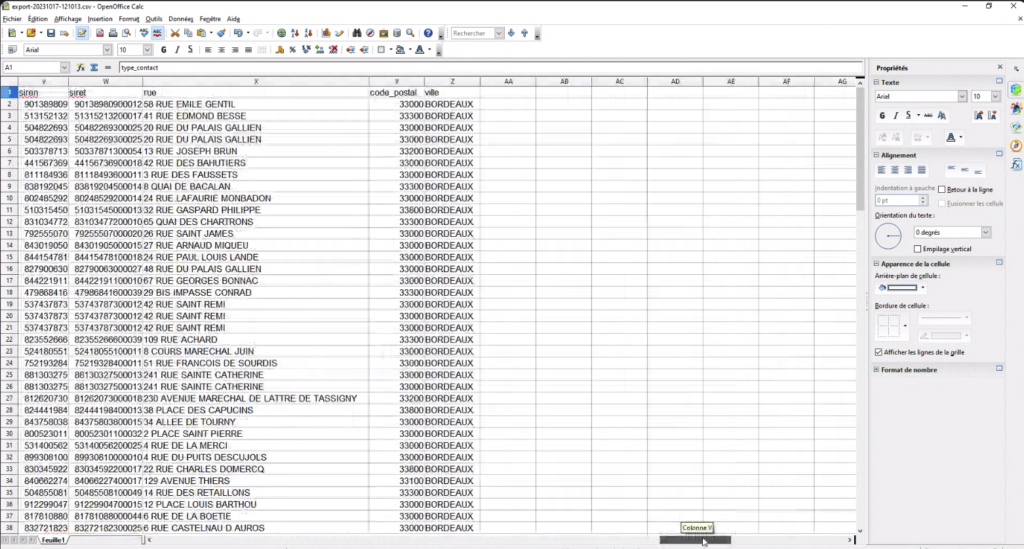Click the Export as PDF icon
This screenshot has height=549, width=1024.
pos(98,33)
